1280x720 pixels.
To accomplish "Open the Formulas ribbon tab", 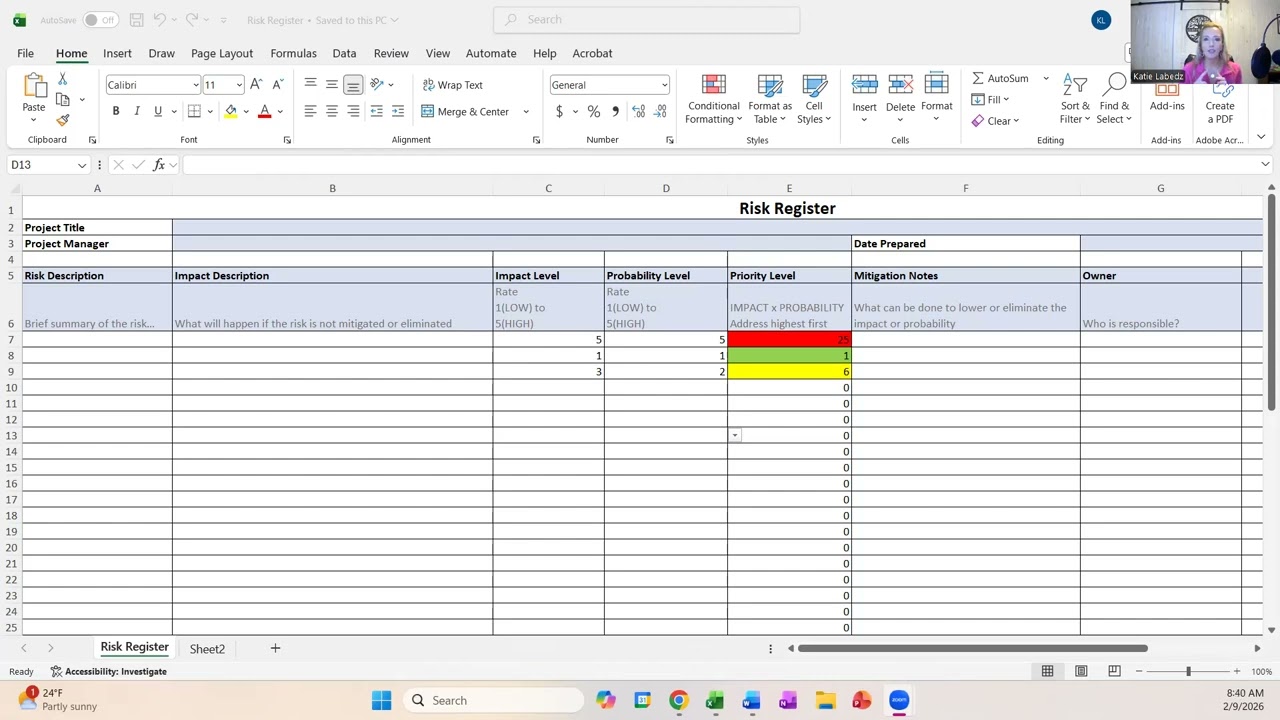I will pyautogui.click(x=293, y=53).
